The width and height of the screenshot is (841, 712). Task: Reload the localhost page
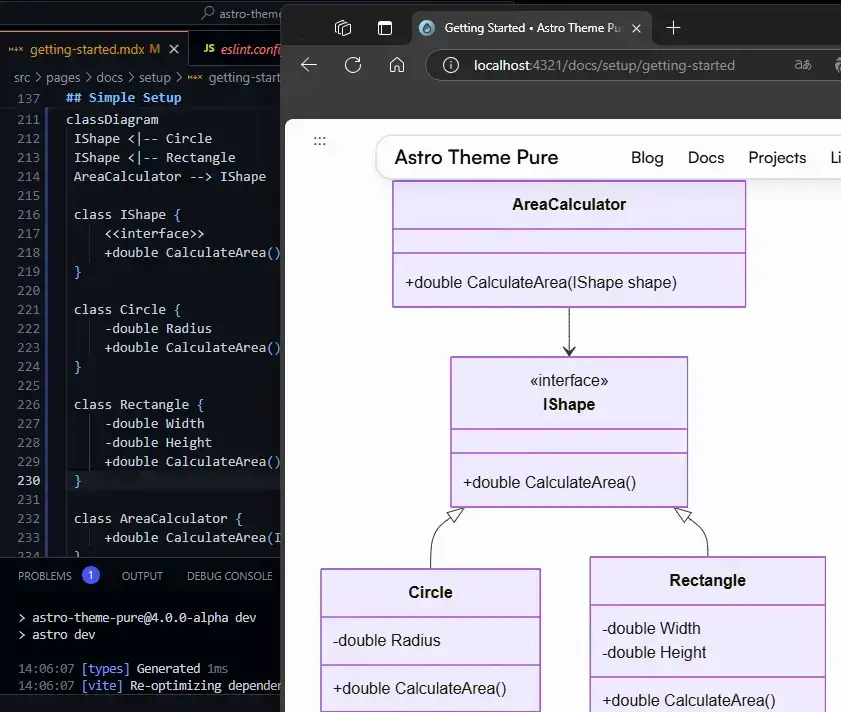(x=353, y=65)
